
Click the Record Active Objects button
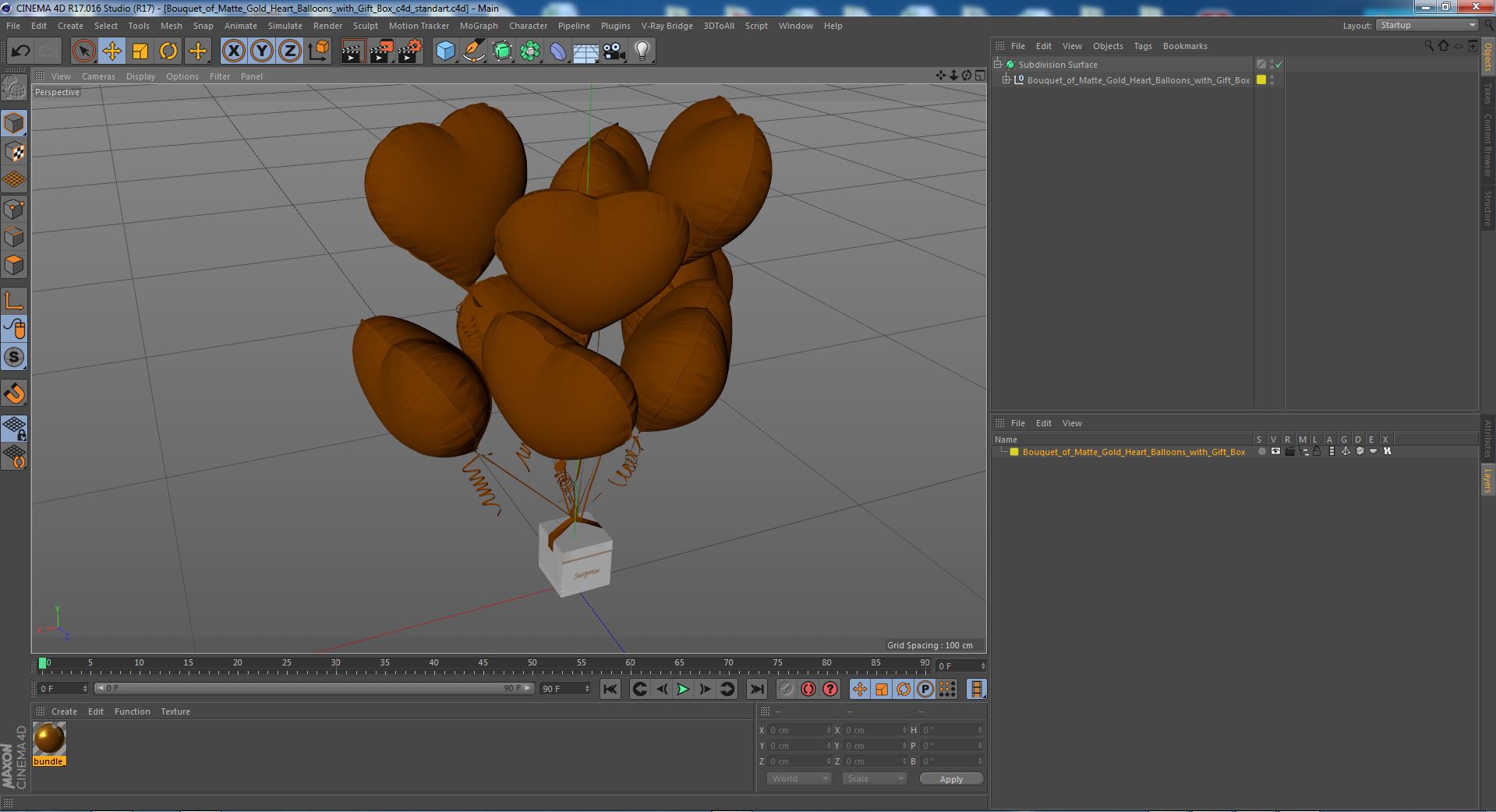click(x=786, y=689)
